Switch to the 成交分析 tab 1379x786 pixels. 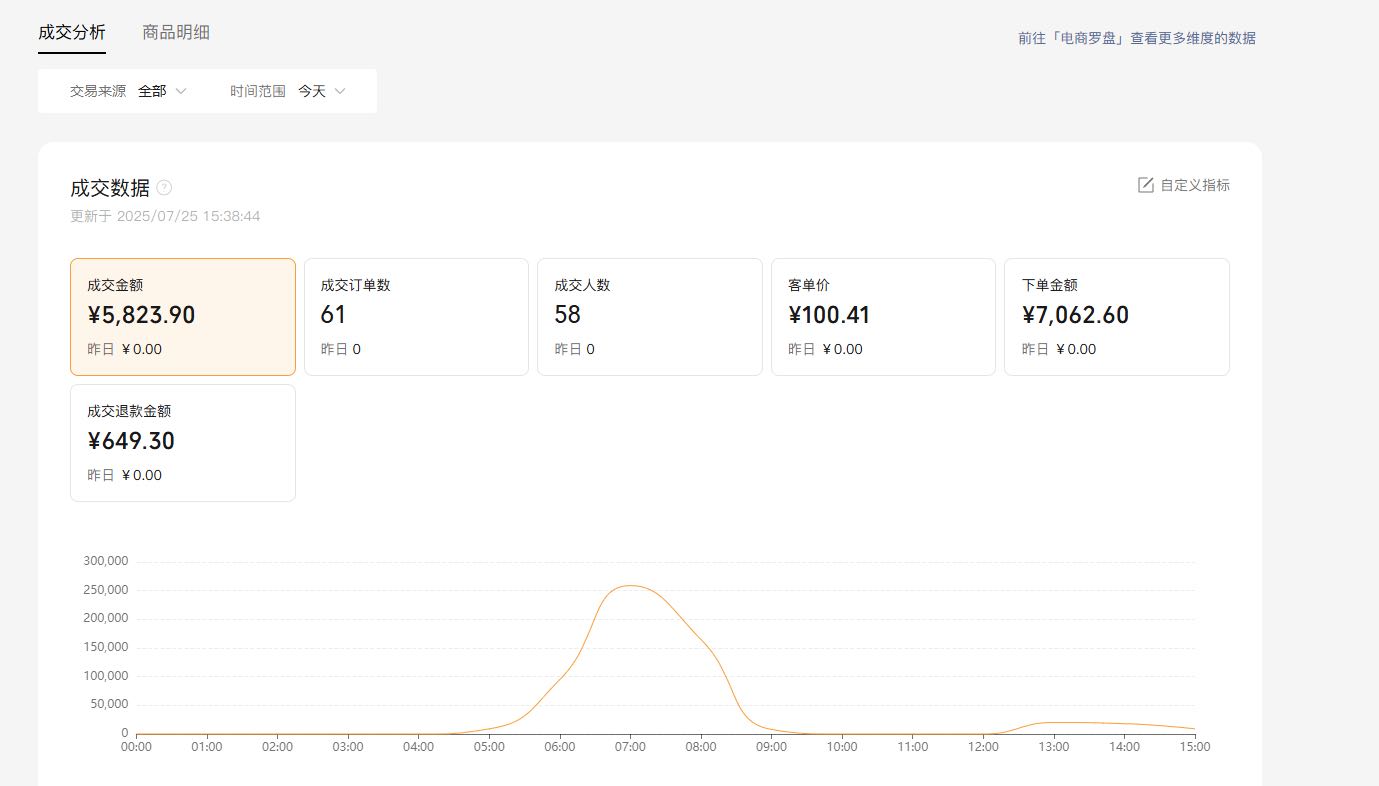tap(72, 32)
